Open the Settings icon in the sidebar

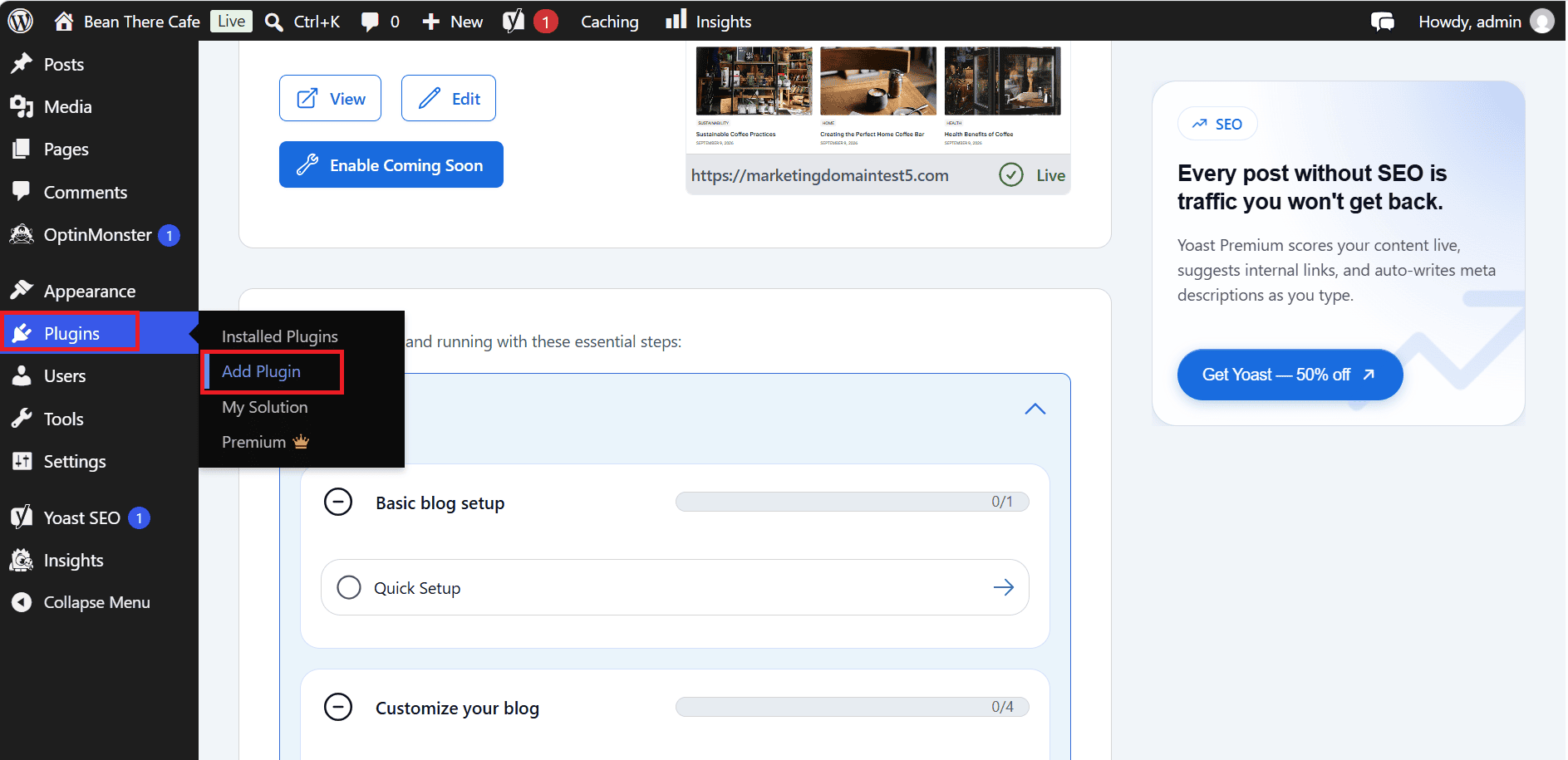22,460
